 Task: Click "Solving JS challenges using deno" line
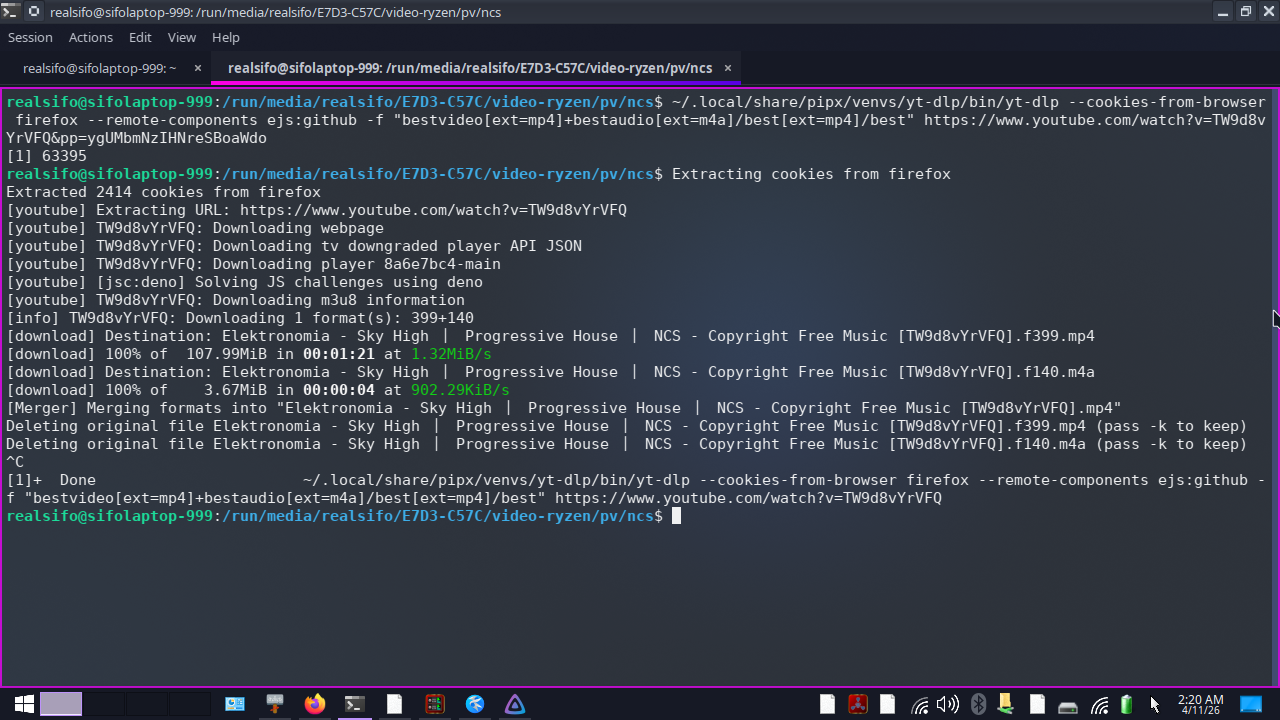coord(244,282)
